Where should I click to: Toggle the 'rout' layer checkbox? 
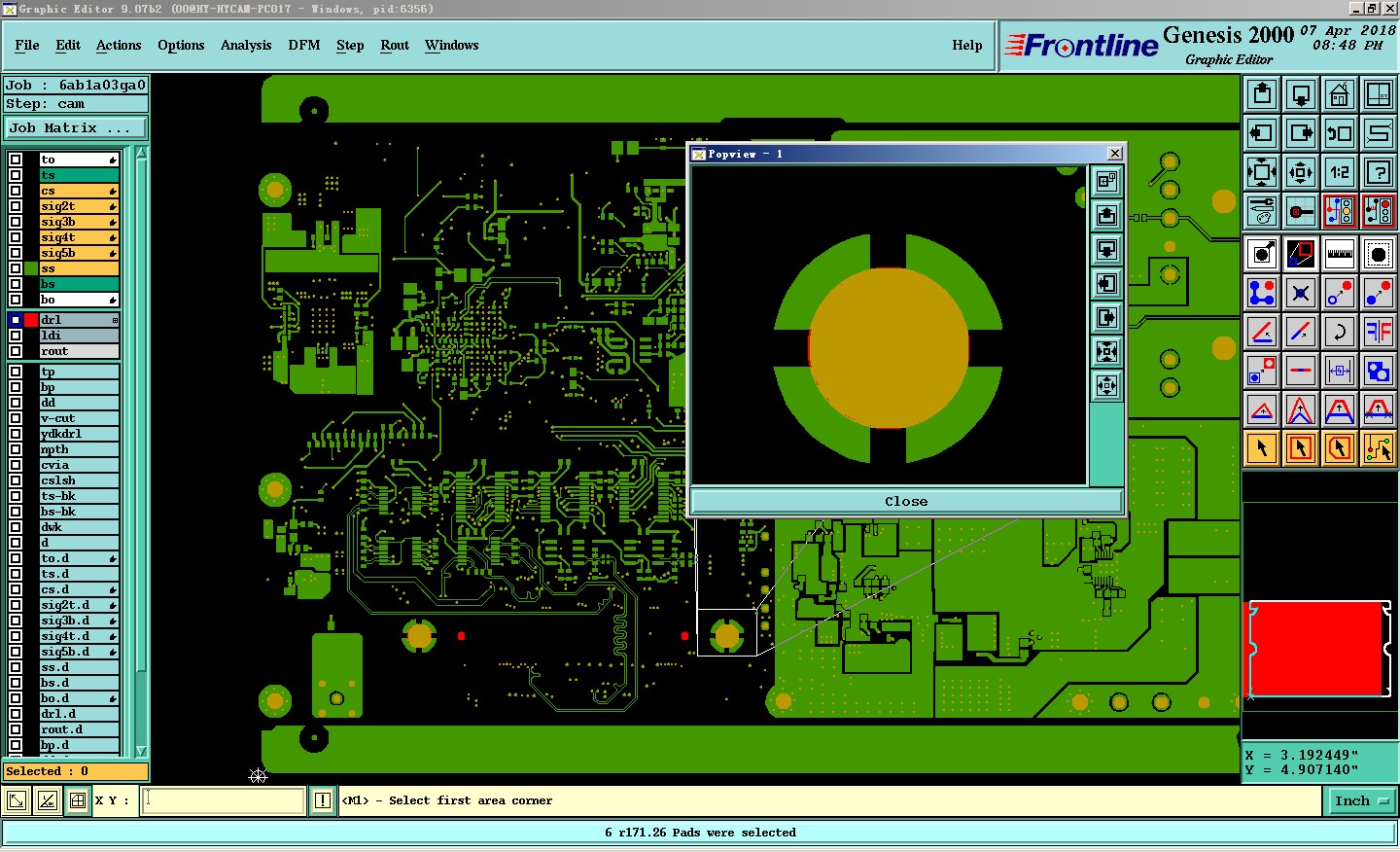point(16,351)
